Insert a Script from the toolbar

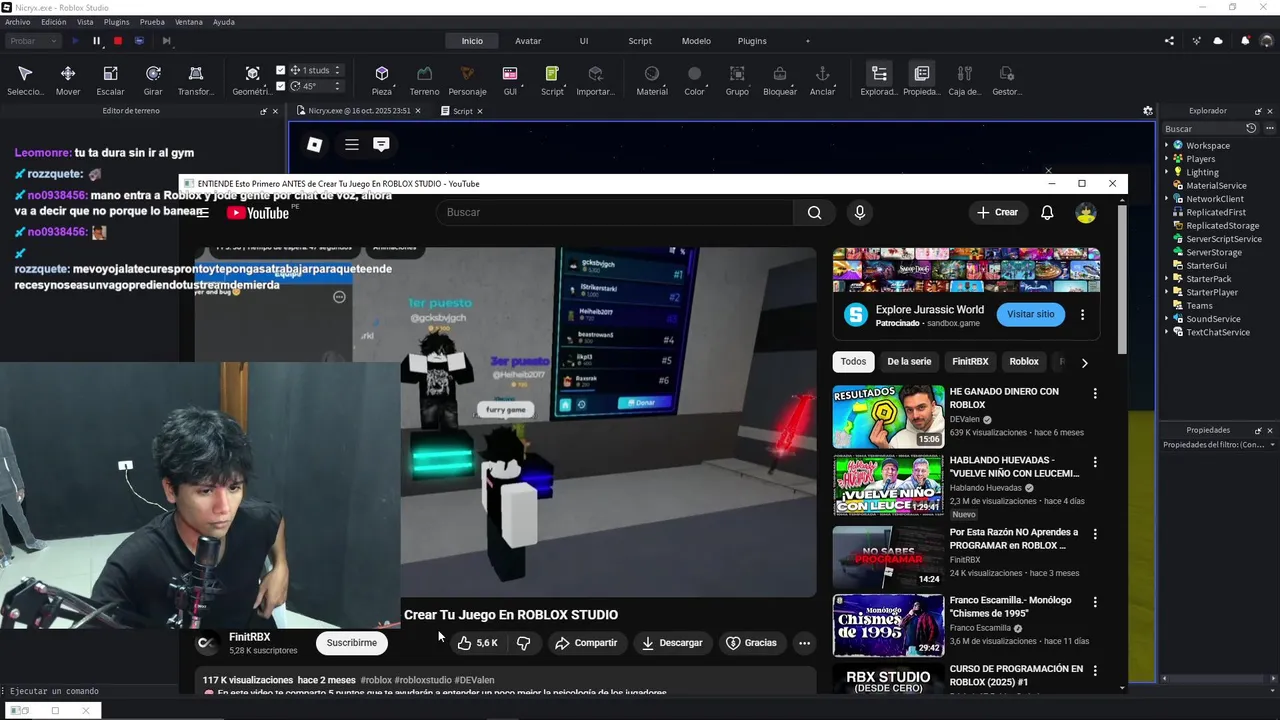coord(552,80)
